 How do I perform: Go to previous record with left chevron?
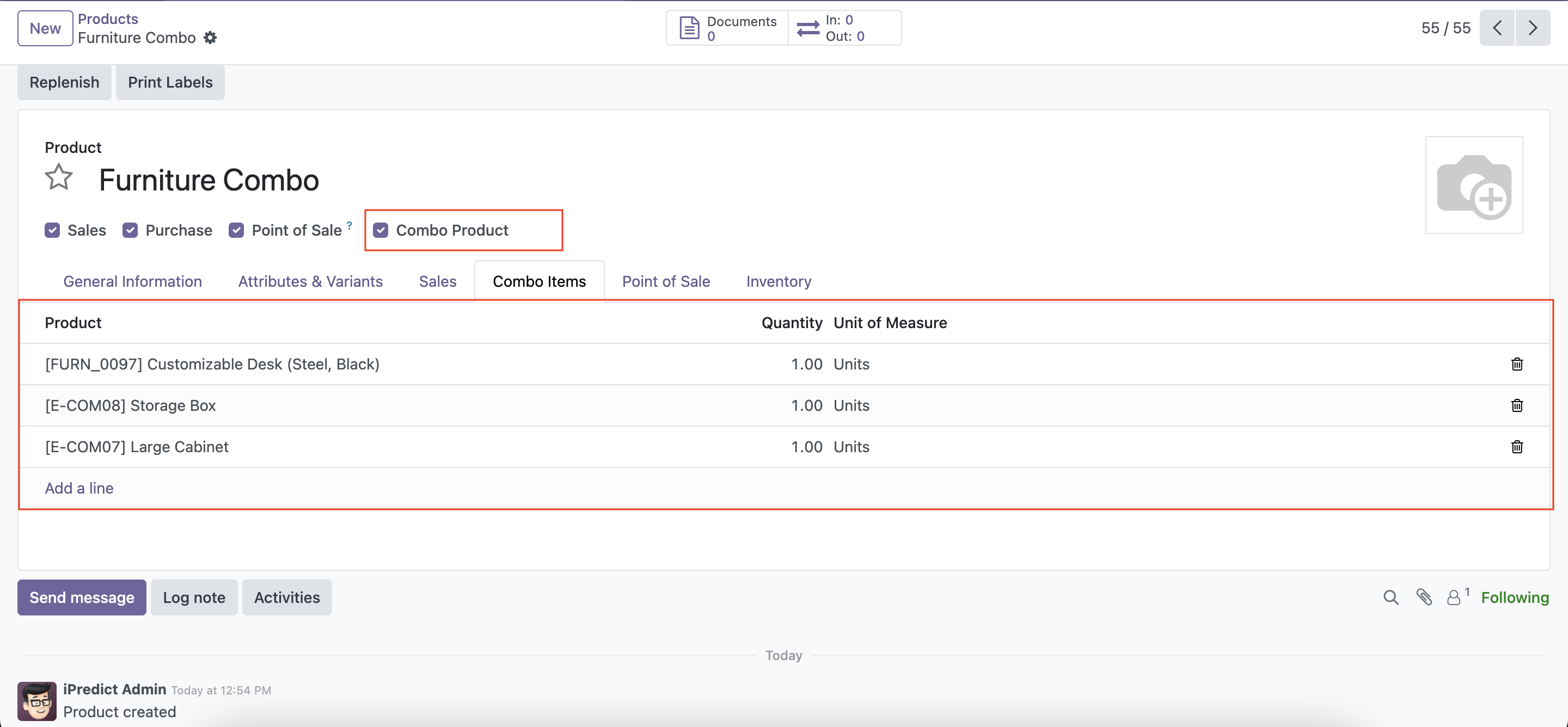pos(1497,28)
